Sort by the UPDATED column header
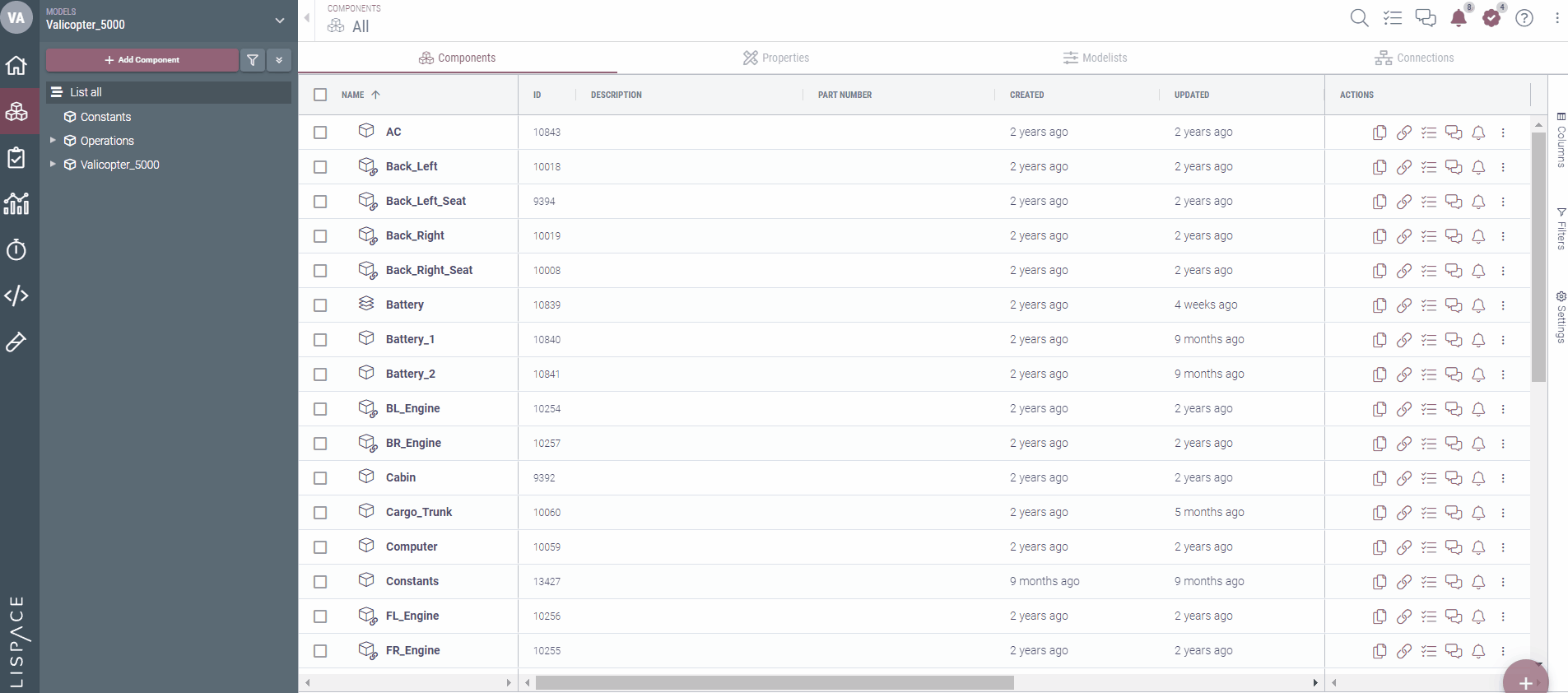Screen dimensions: 1568x693 pyautogui.click(x=1192, y=95)
